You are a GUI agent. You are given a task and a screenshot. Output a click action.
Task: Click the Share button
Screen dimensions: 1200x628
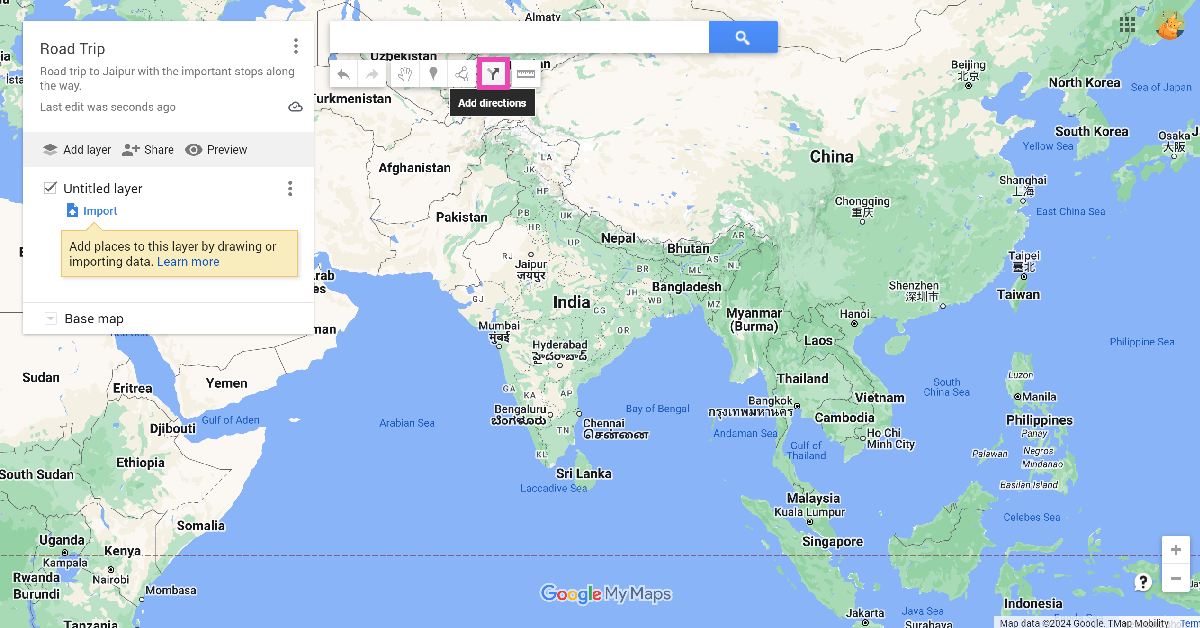[x=148, y=150]
